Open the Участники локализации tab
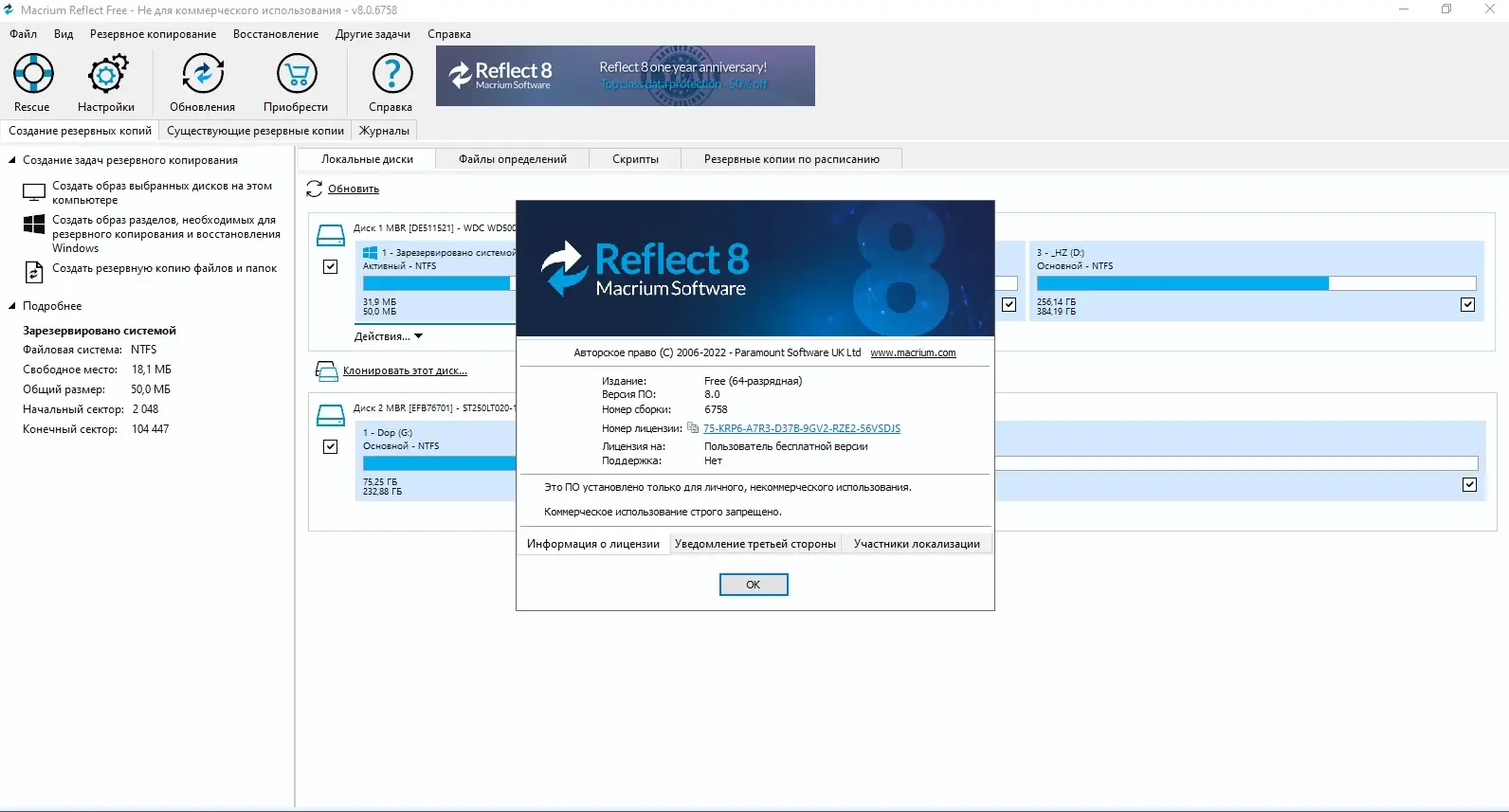 coord(917,544)
